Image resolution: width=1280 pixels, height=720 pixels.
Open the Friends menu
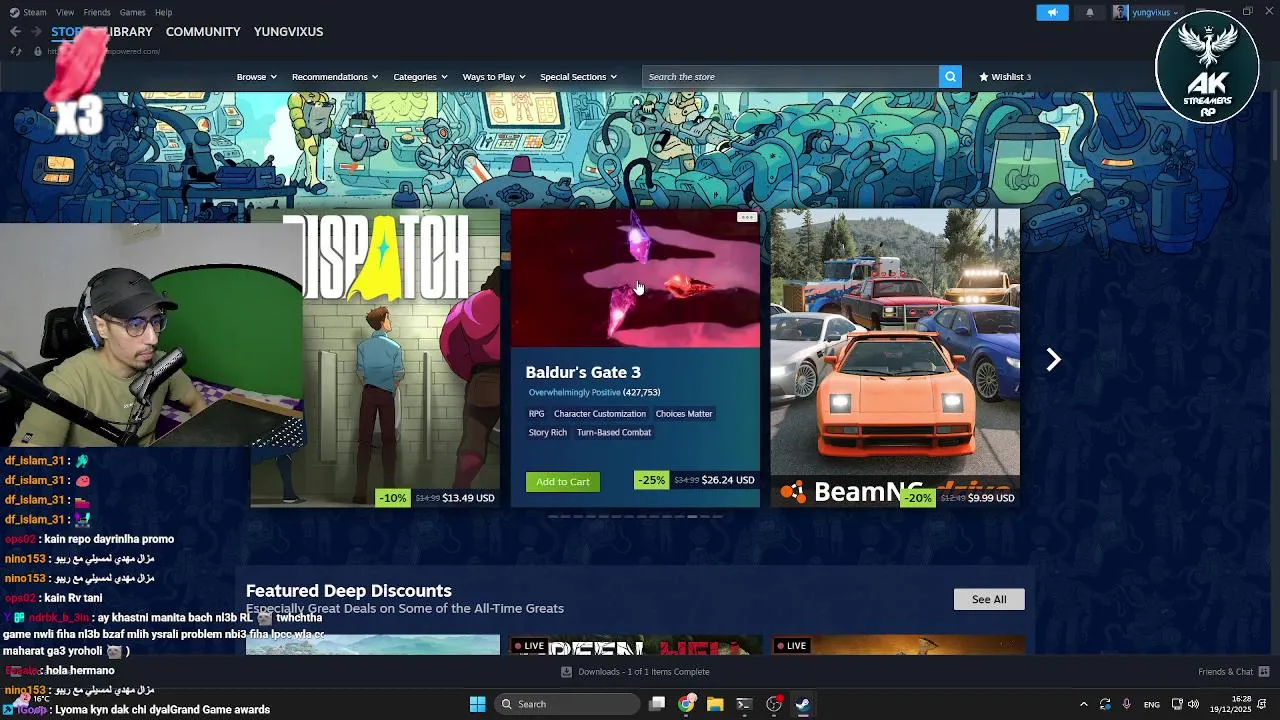pyautogui.click(x=97, y=12)
